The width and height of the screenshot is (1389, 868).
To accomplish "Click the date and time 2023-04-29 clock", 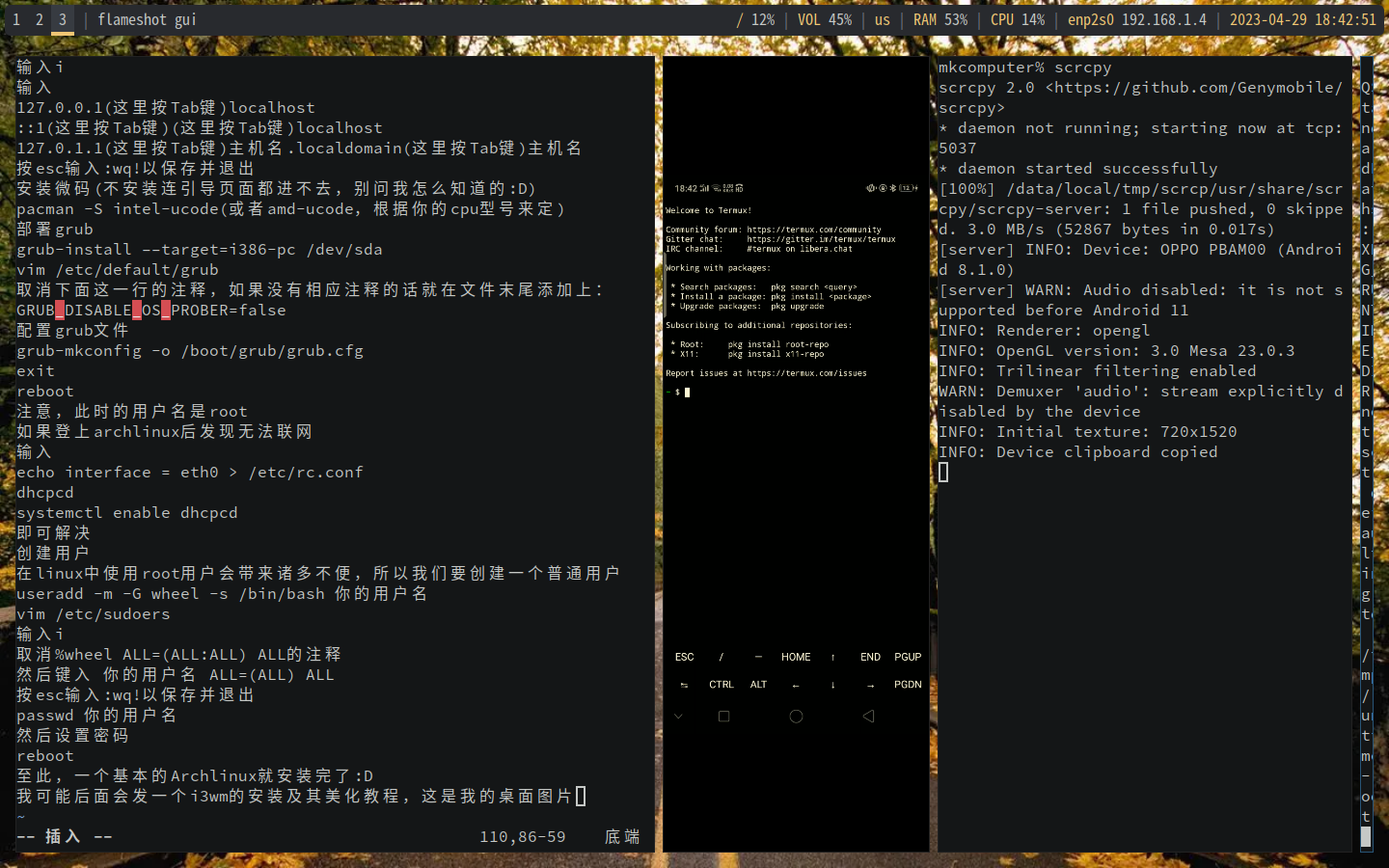I will click(x=1302, y=19).
